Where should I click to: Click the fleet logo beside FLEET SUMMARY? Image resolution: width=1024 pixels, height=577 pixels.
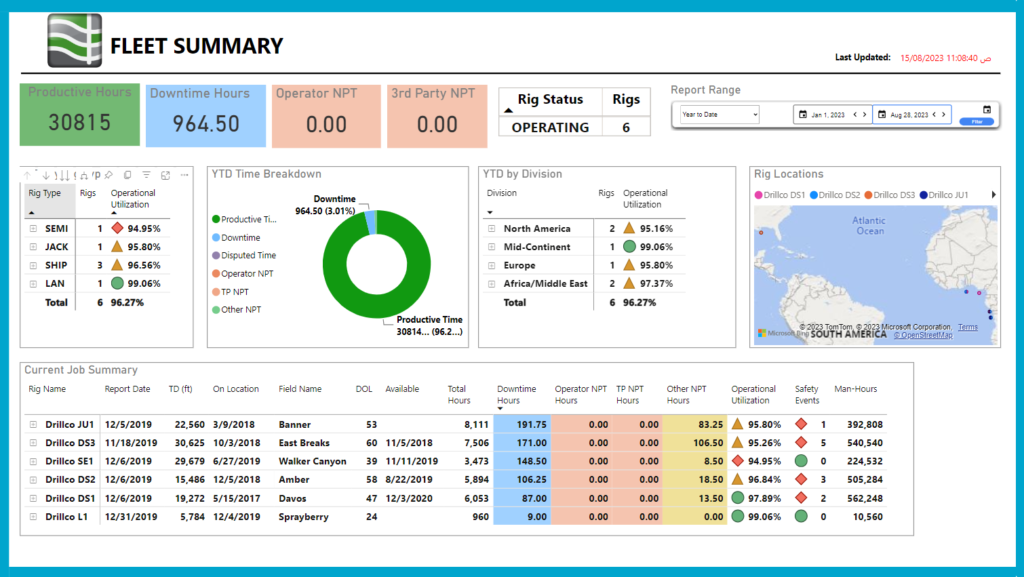click(x=74, y=41)
